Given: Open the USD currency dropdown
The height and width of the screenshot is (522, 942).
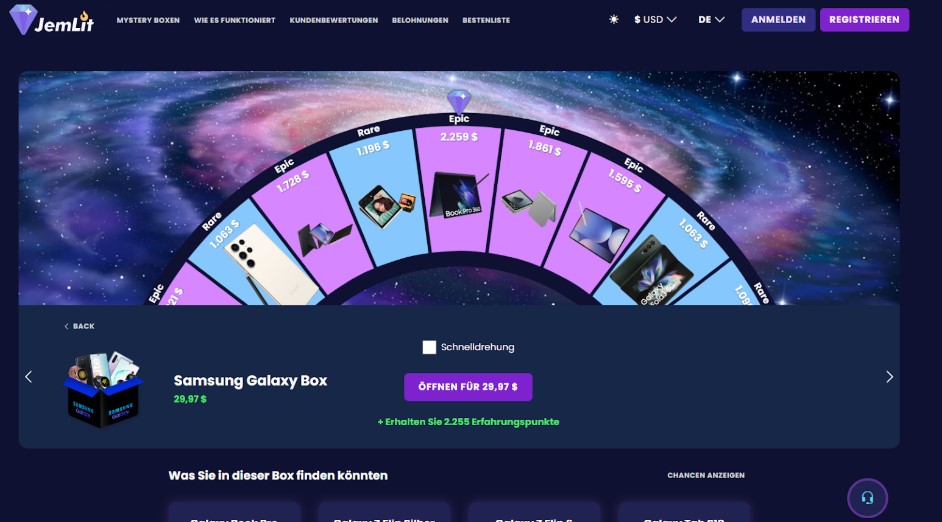Looking at the screenshot, I should (x=655, y=19).
